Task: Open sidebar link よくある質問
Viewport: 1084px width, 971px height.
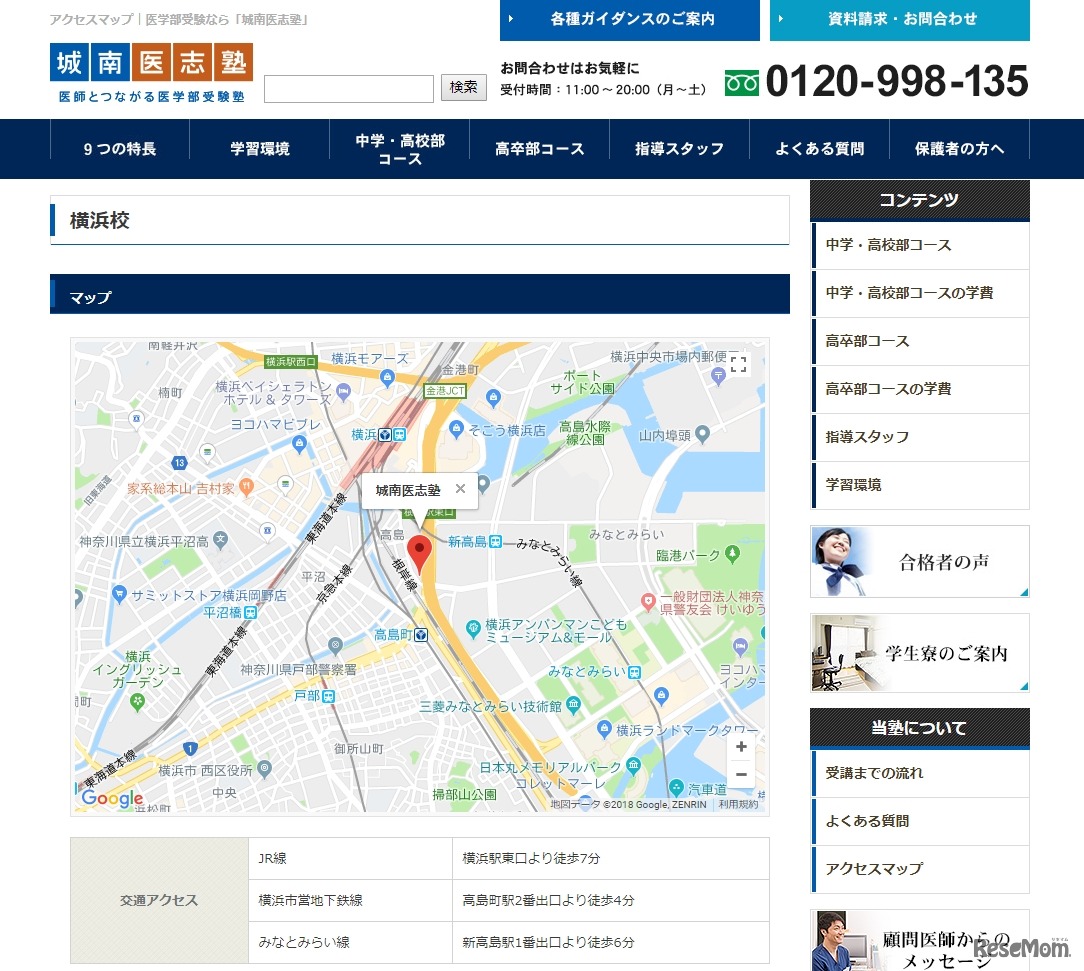Action: (920, 821)
